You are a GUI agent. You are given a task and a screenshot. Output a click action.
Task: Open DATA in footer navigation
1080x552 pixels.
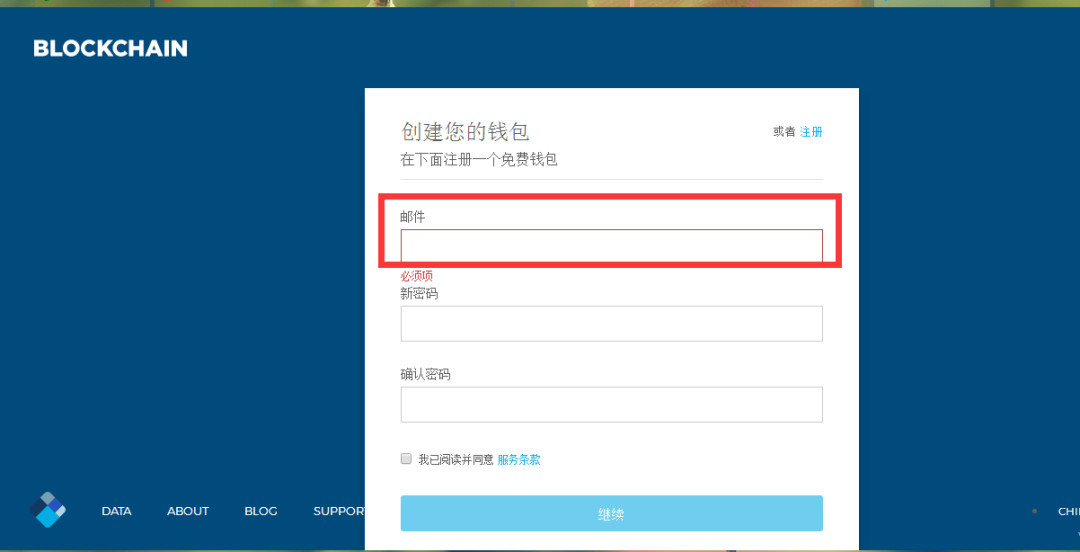tap(116, 511)
